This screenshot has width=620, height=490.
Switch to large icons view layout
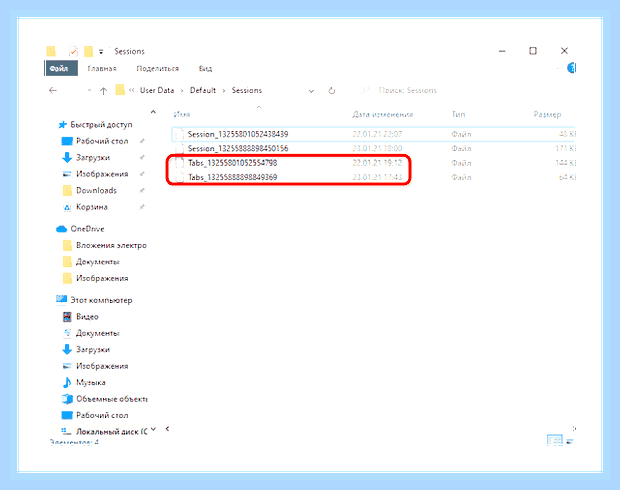click(570, 441)
